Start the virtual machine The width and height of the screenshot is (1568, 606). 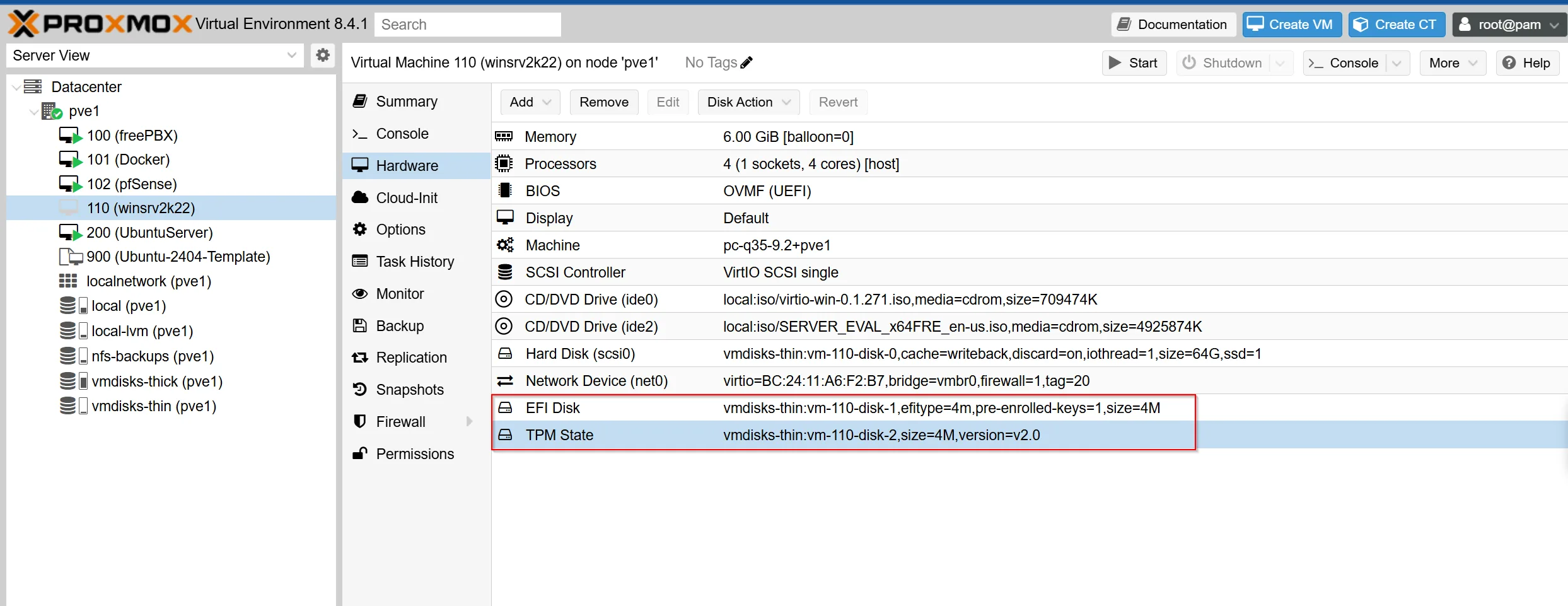click(1134, 63)
